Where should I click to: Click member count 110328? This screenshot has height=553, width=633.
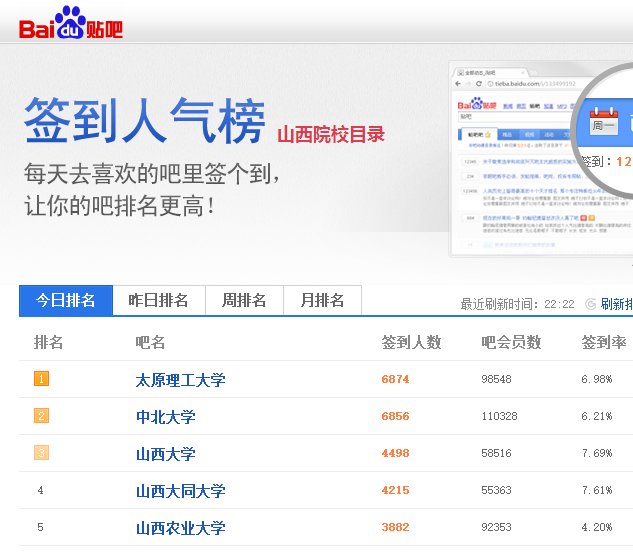pyautogui.click(x=499, y=416)
